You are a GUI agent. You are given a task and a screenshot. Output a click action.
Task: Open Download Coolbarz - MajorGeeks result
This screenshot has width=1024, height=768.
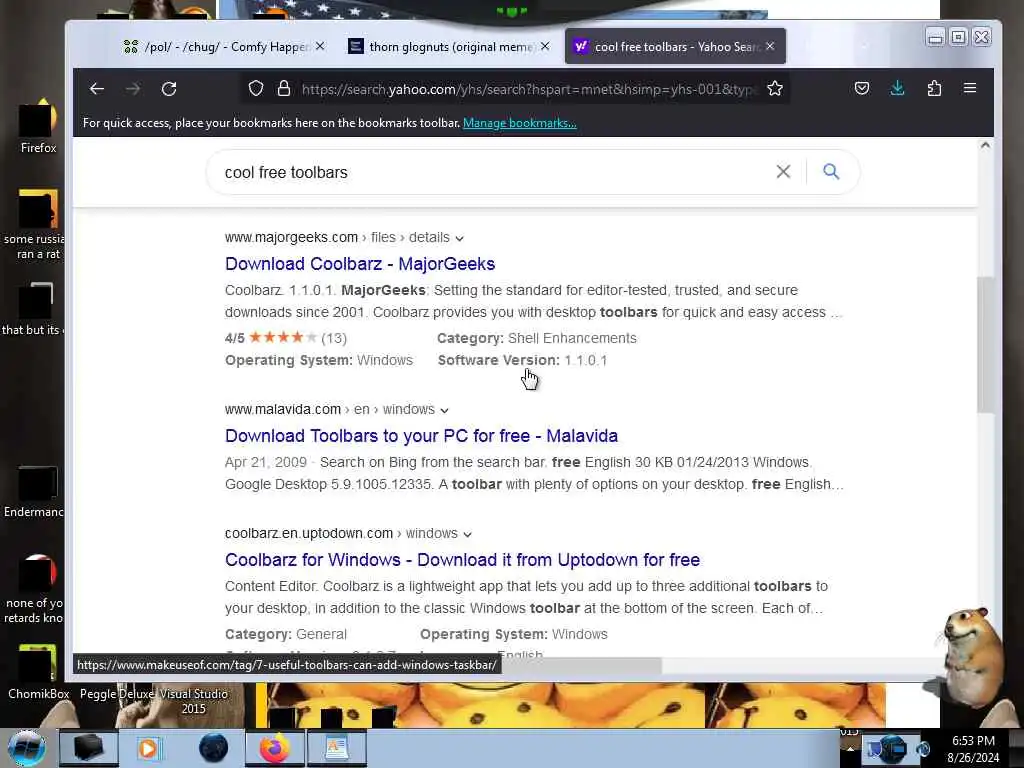(x=360, y=264)
